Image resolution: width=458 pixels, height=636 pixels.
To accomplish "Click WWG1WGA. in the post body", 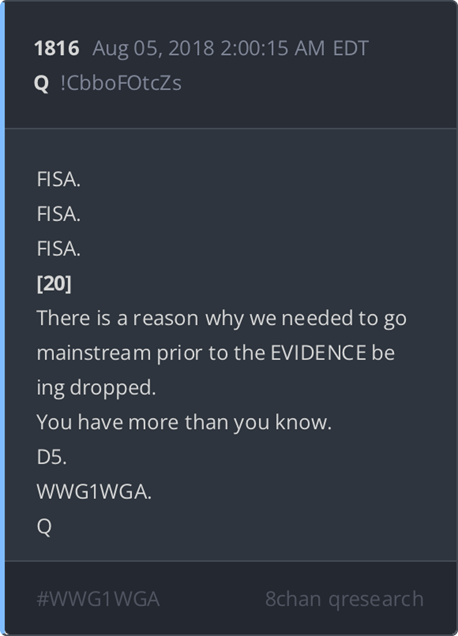I will coord(94,492).
